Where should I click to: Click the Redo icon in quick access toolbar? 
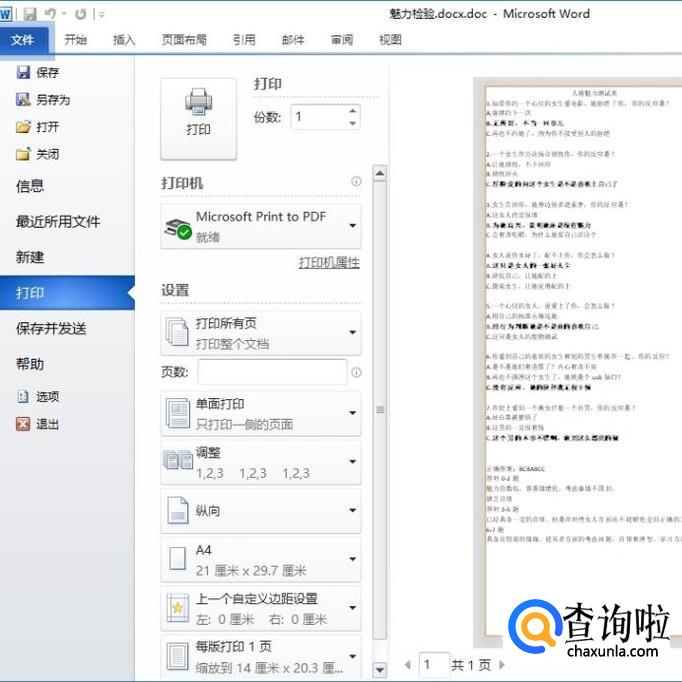(x=81, y=14)
